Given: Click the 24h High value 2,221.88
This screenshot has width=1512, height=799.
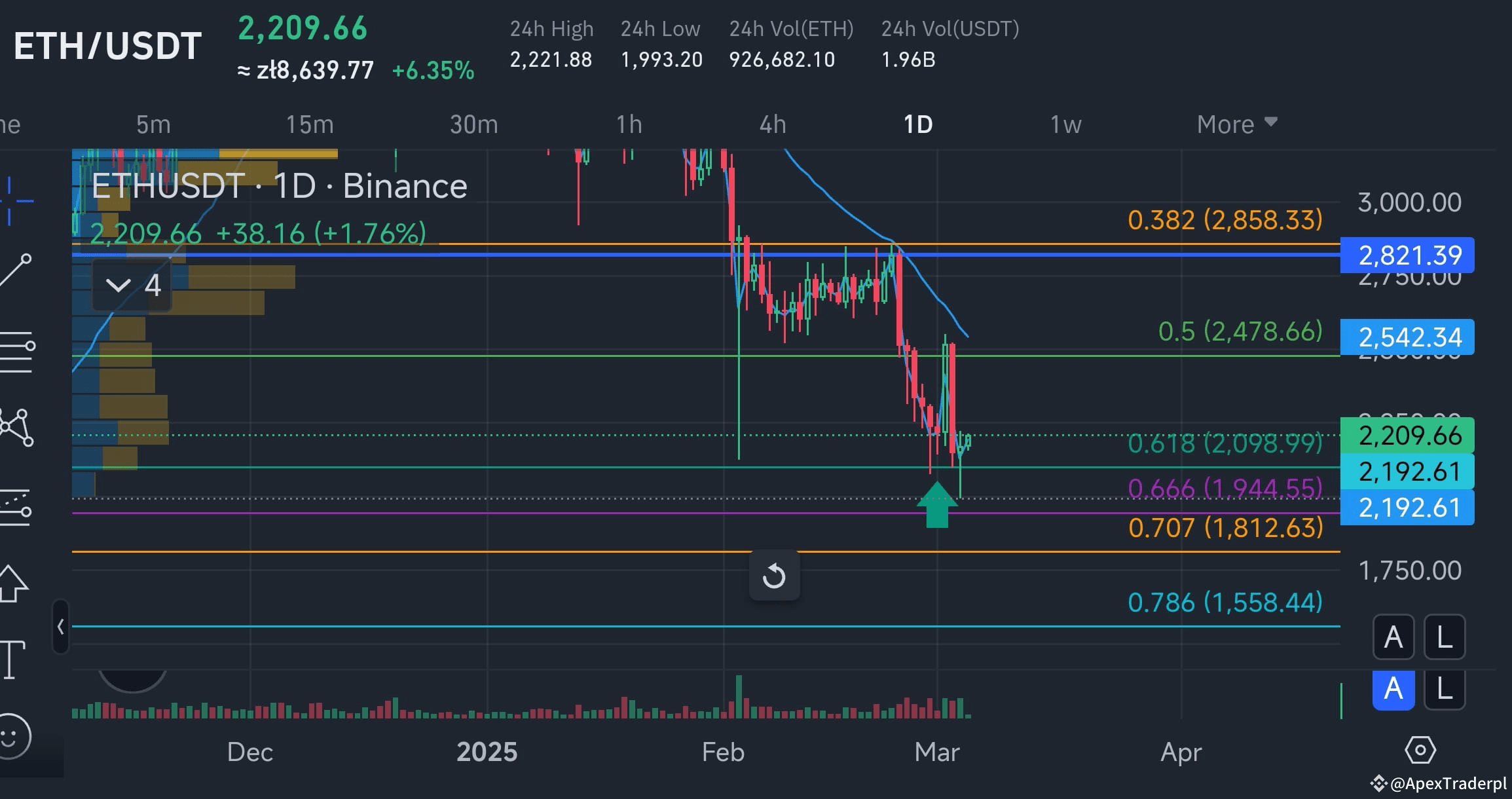Looking at the screenshot, I should pyautogui.click(x=551, y=60).
